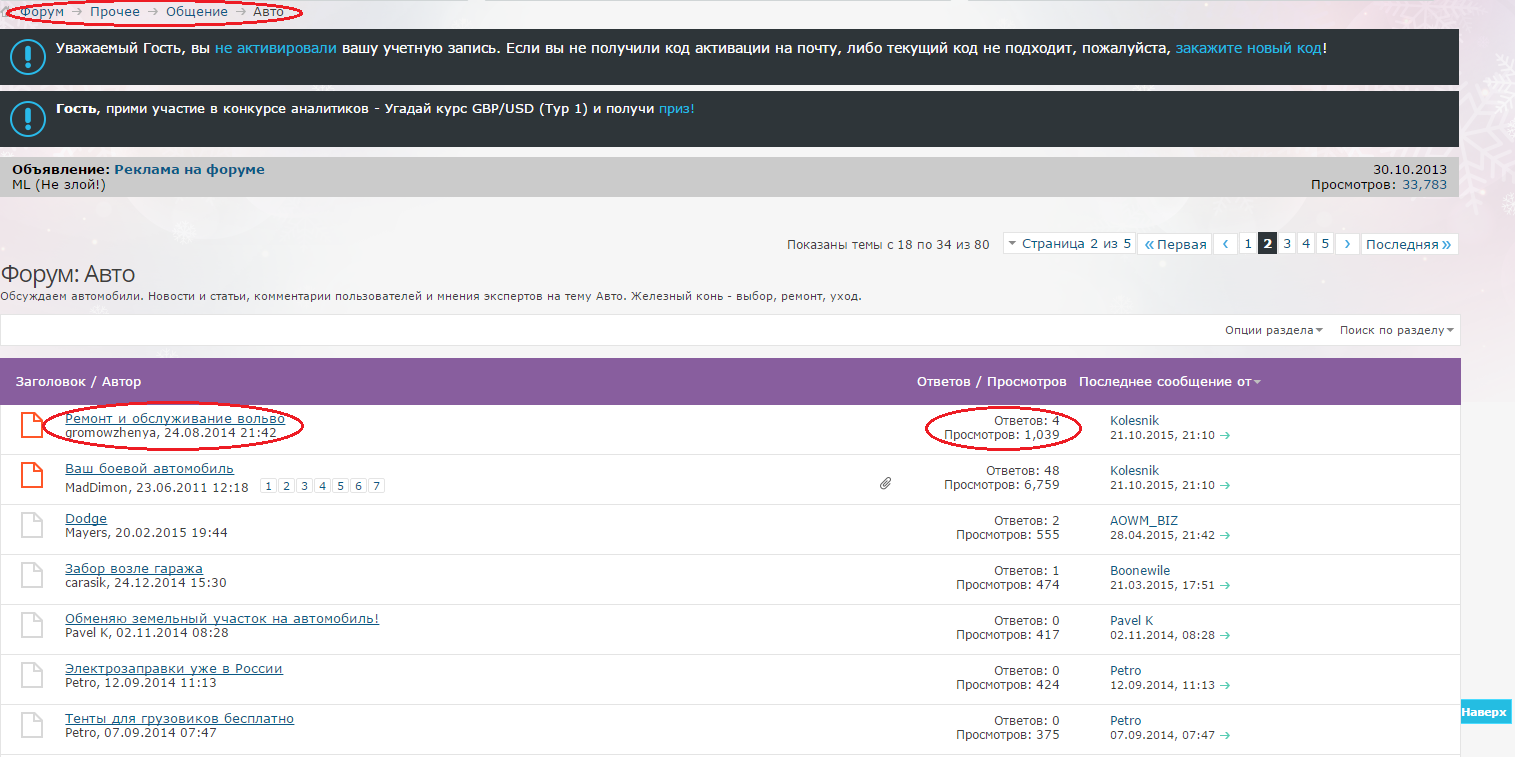Go to last post arrow in 'Ваш боевой автомобиль' row
Screen dimensions: 1515x757
tap(1225, 486)
